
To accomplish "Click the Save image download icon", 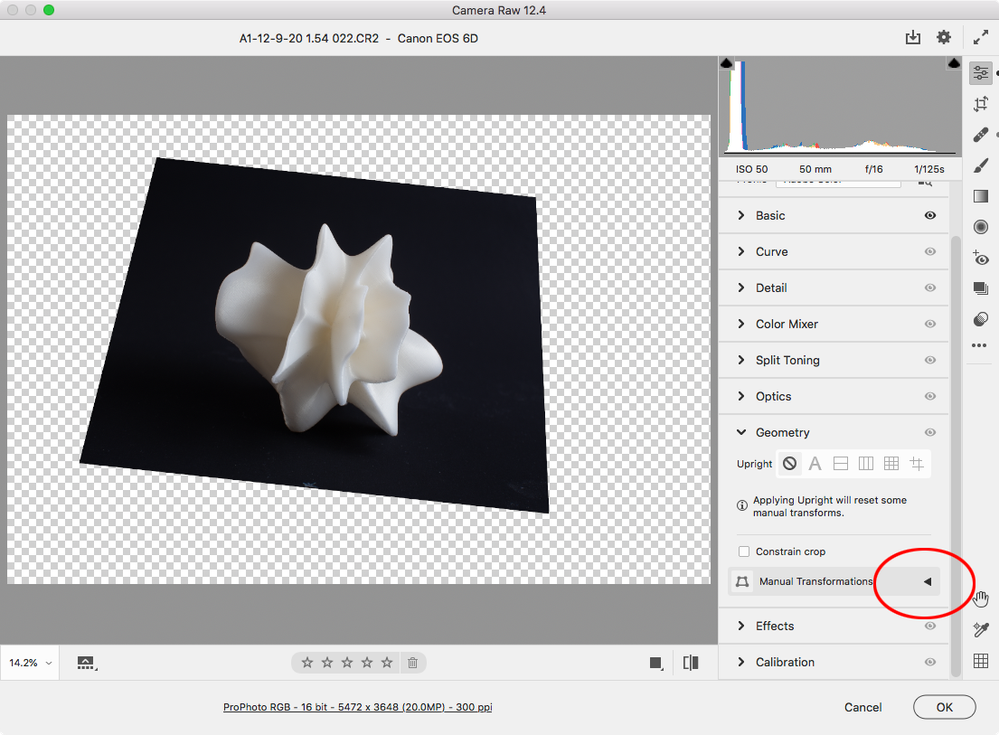I will tap(913, 38).
